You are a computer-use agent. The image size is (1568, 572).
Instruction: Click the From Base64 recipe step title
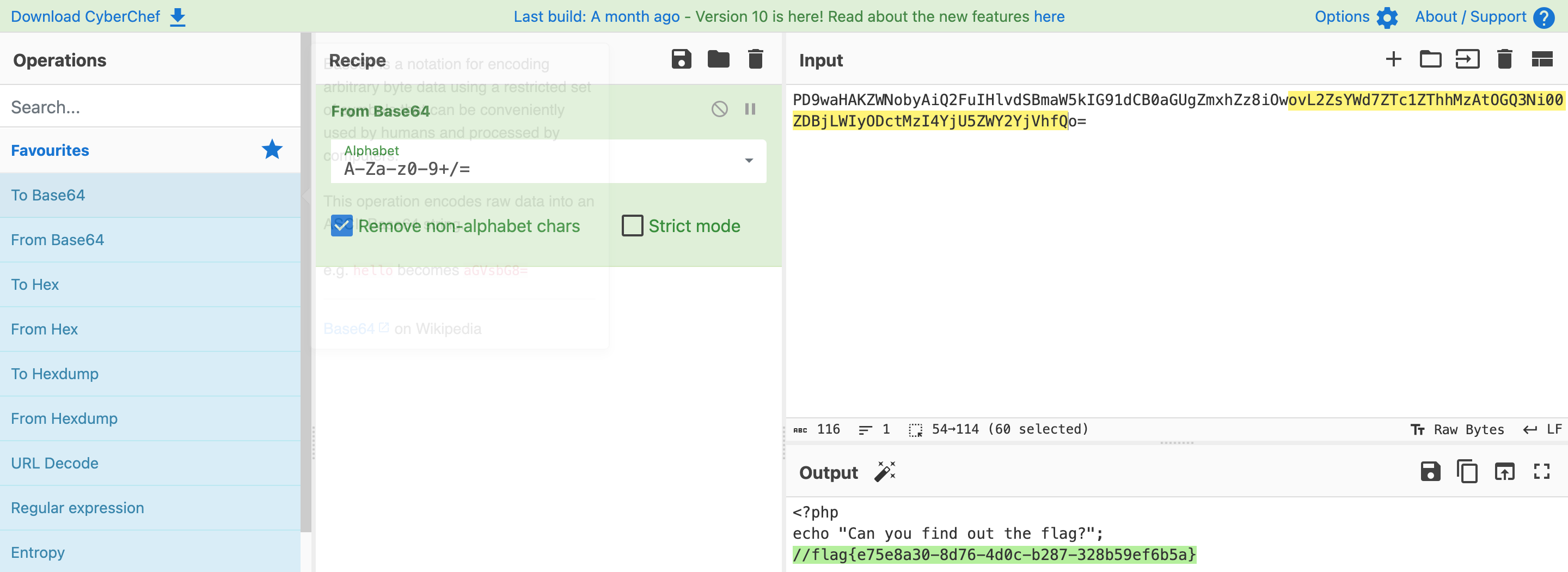point(381,111)
